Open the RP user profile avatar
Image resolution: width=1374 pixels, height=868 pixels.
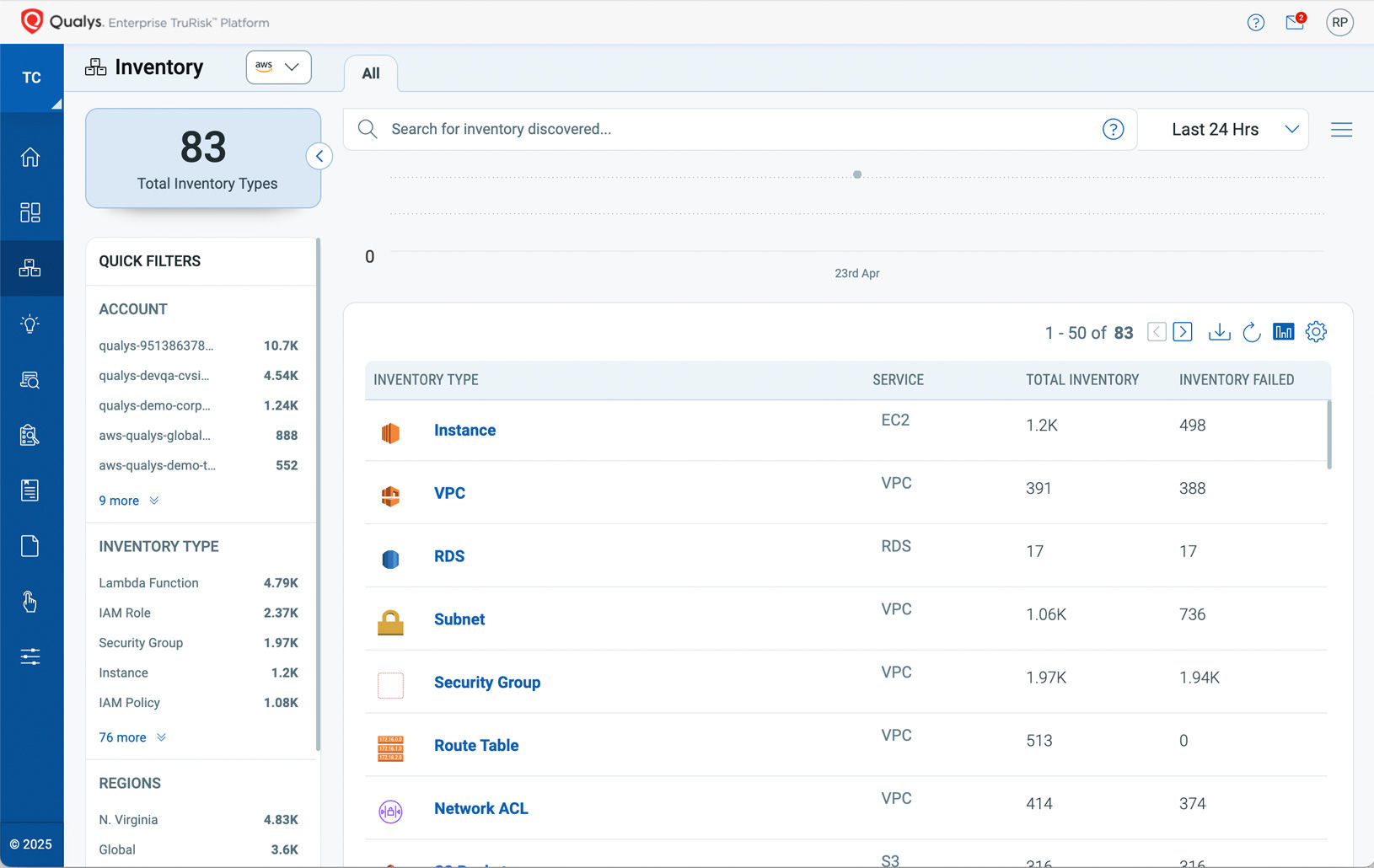1340,23
